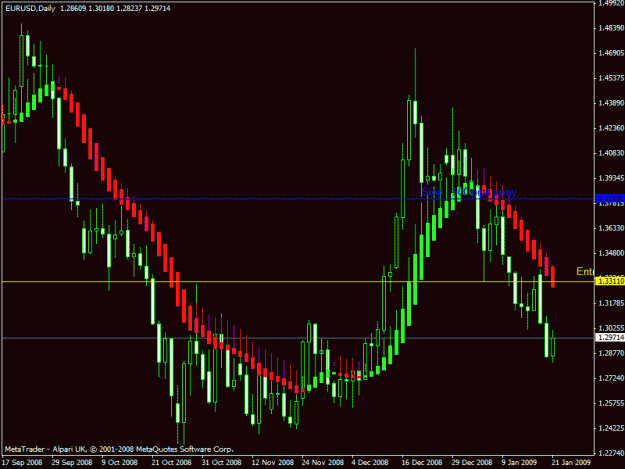
Task: Click the 1.34800 price axis label
Action: pos(611,253)
